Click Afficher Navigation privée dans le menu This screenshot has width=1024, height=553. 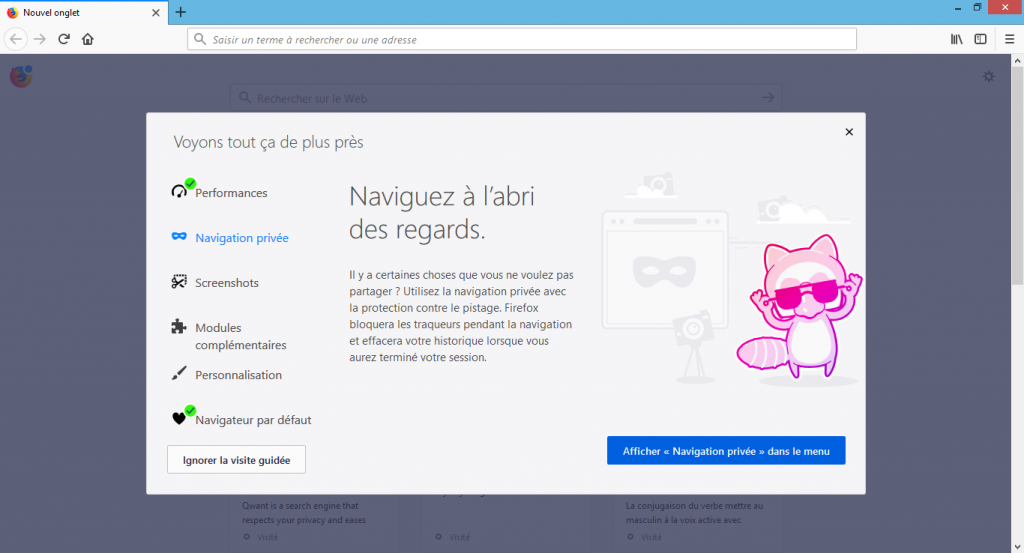[x=726, y=450]
